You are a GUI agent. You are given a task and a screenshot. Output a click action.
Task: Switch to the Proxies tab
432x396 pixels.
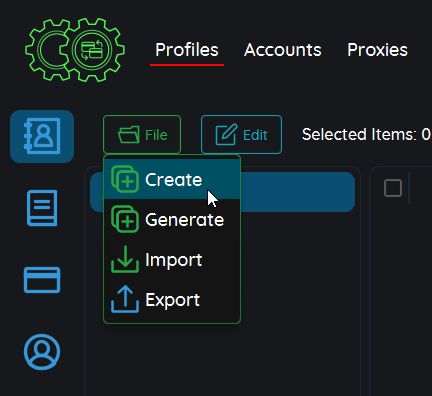tap(377, 50)
